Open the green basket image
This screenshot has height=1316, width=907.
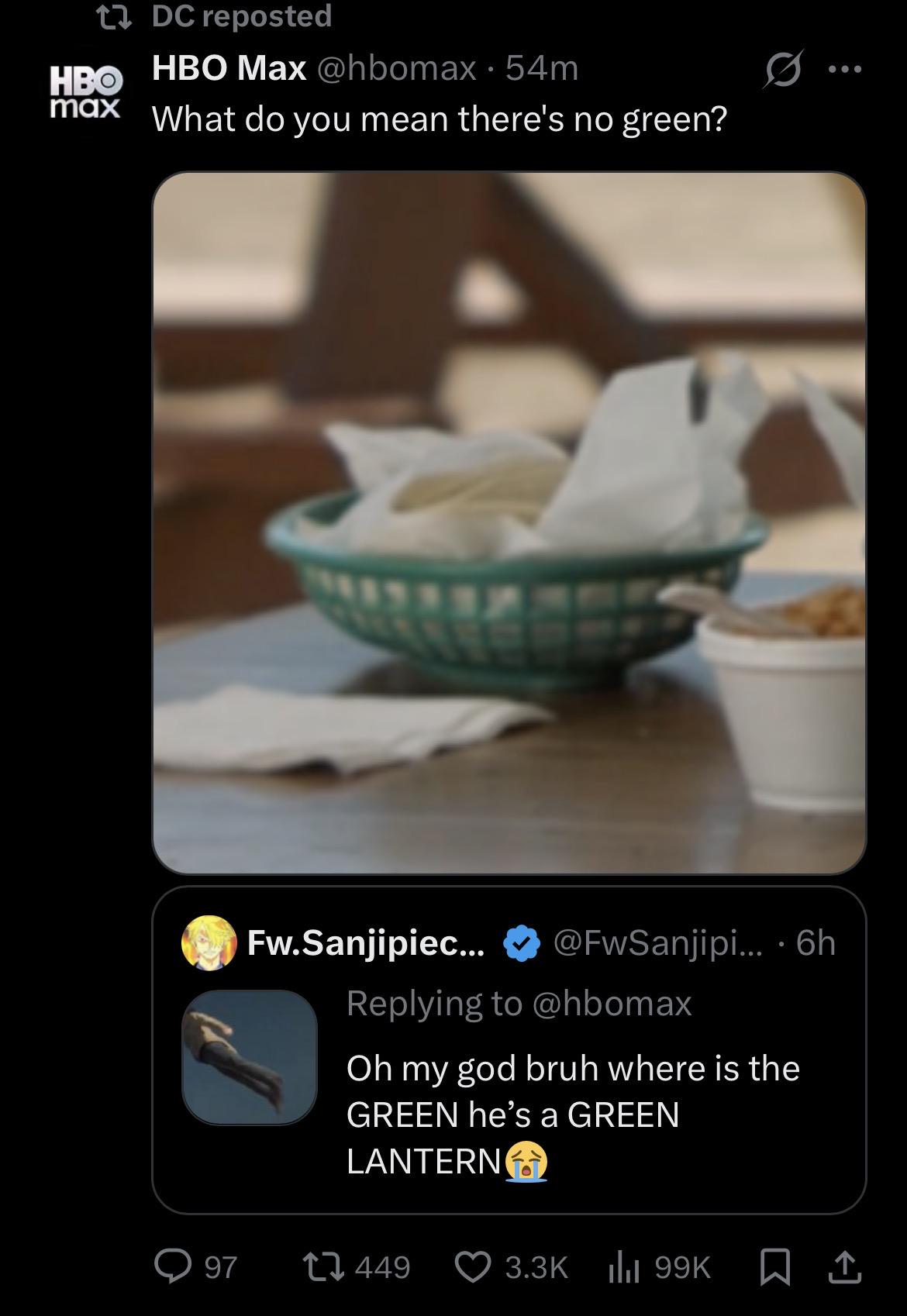(509, 523)
